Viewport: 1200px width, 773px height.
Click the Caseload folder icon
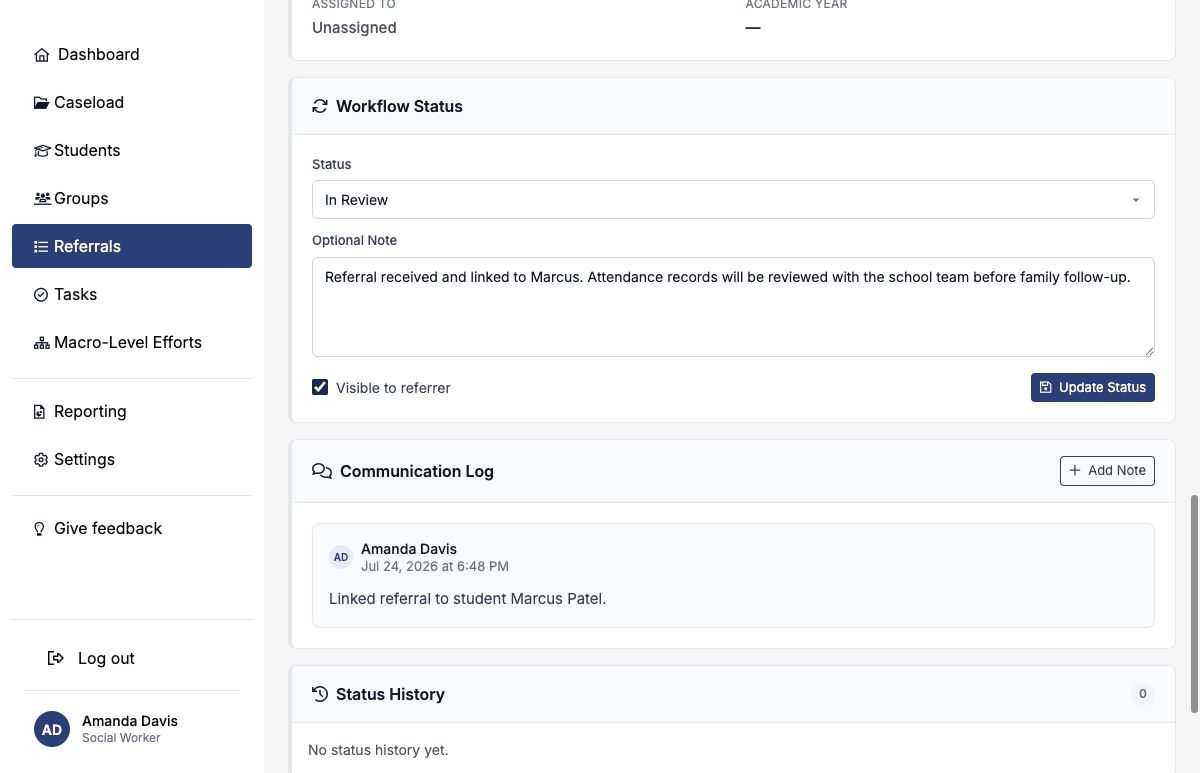coord(41,103)
